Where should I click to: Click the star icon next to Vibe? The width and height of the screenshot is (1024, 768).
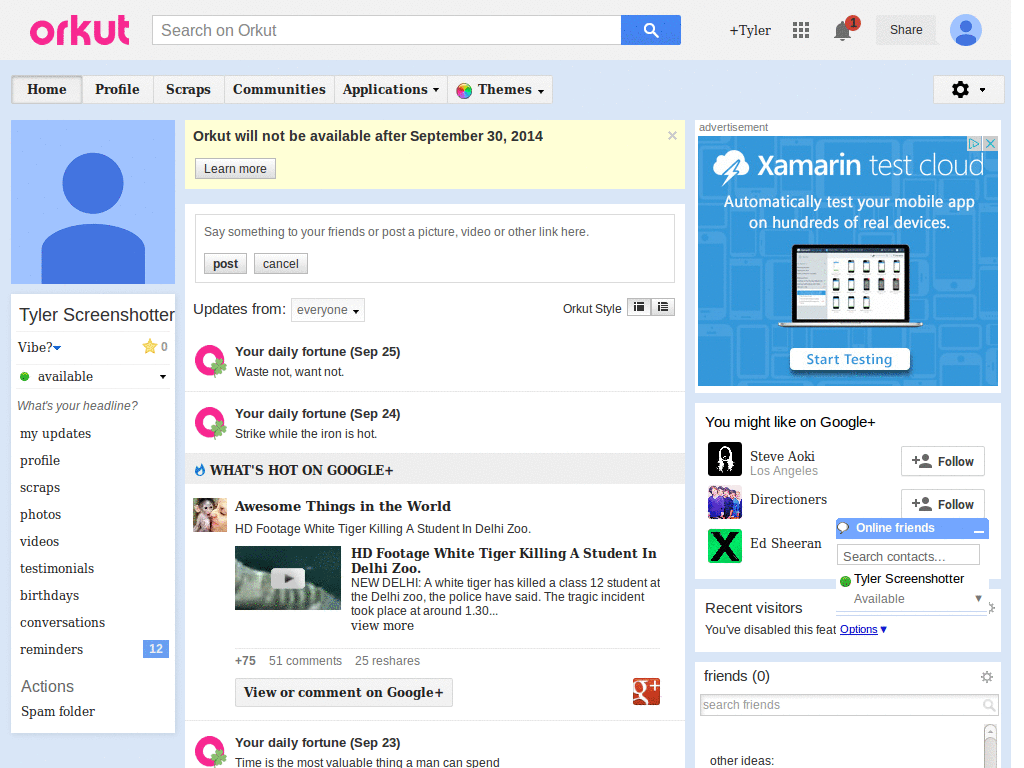[150, 347]
